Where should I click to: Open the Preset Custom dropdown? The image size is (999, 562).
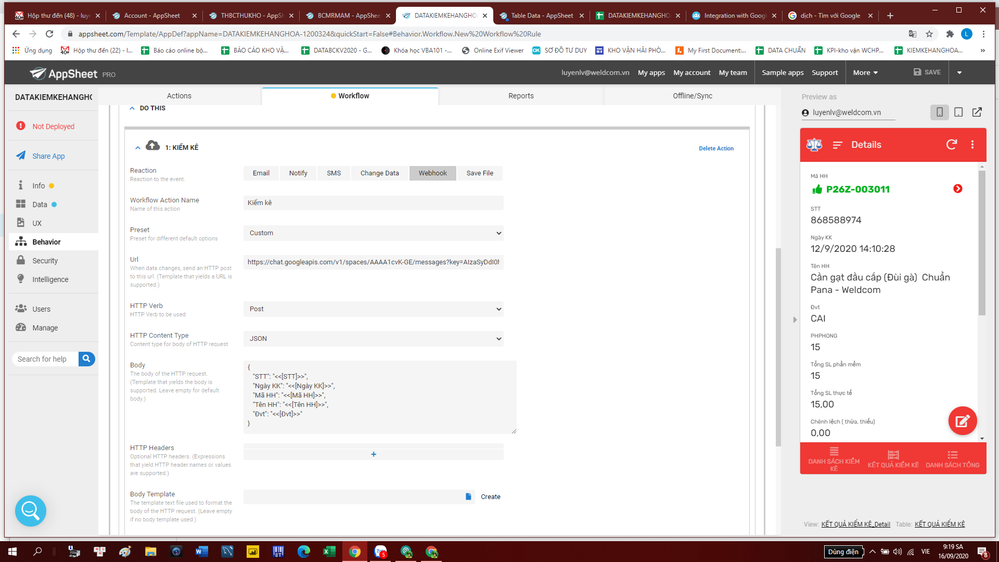[x=373, y=233]
